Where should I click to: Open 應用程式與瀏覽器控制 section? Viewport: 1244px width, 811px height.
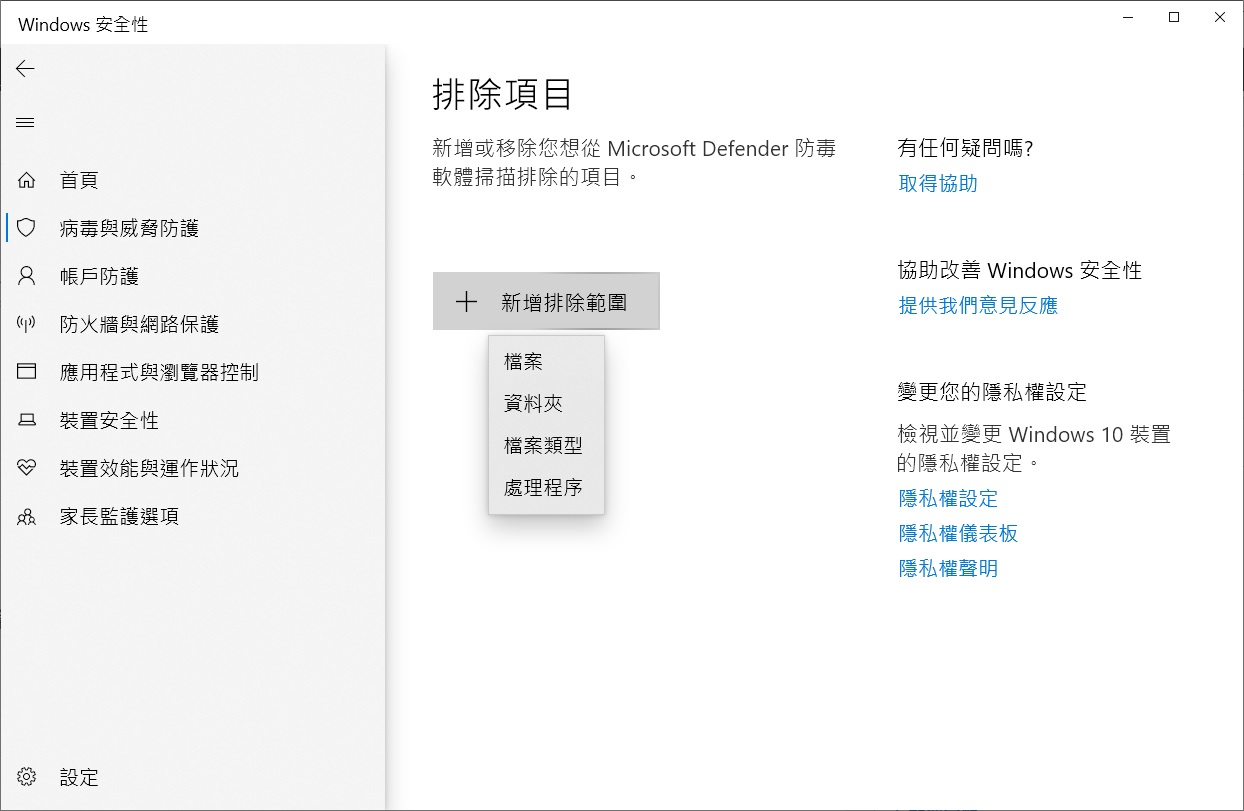192,372
